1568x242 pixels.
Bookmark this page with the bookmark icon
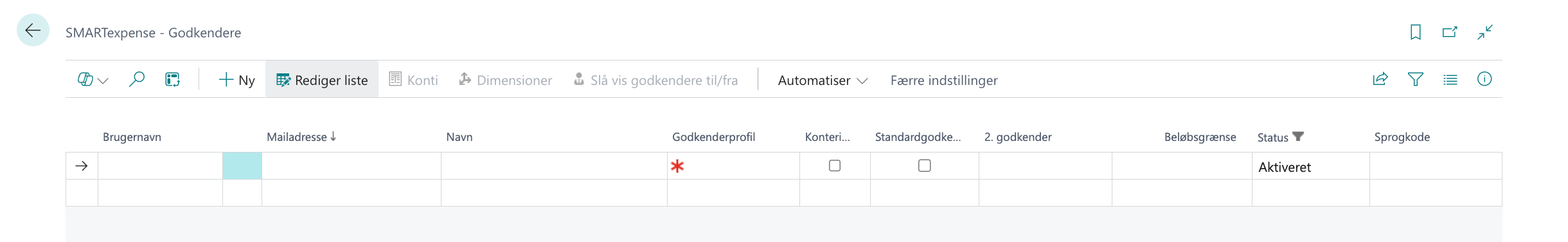[x=1416, y=32]
